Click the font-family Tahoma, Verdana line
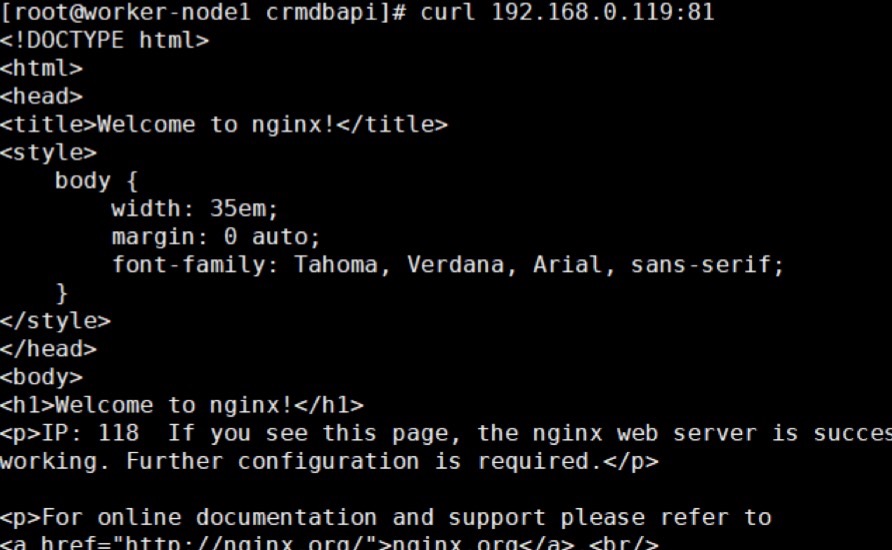Screen dimensions: 892x550 pyautogui.click(x=447, y=265)
